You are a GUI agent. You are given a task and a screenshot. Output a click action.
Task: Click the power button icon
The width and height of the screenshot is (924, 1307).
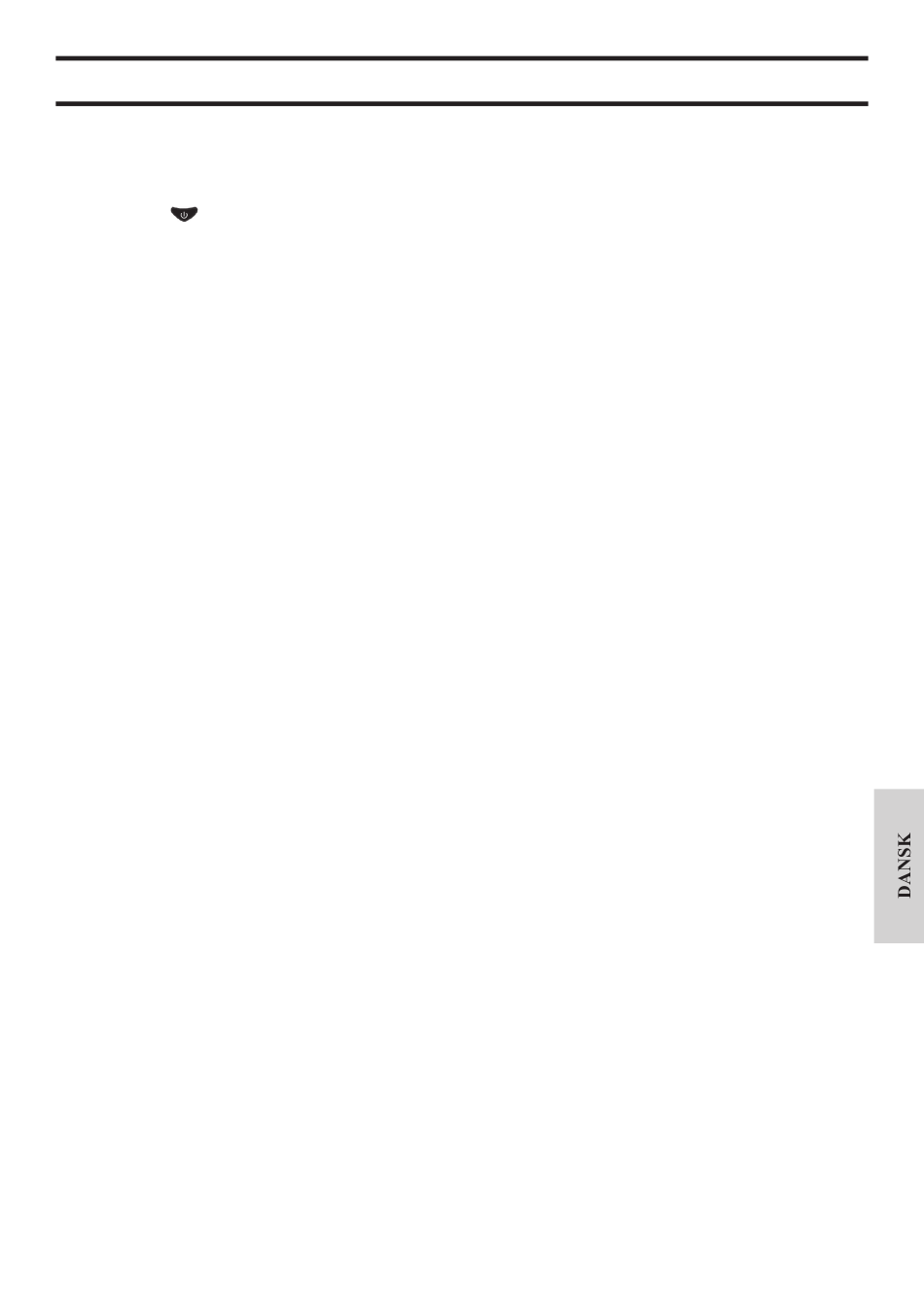click(184, 214)
